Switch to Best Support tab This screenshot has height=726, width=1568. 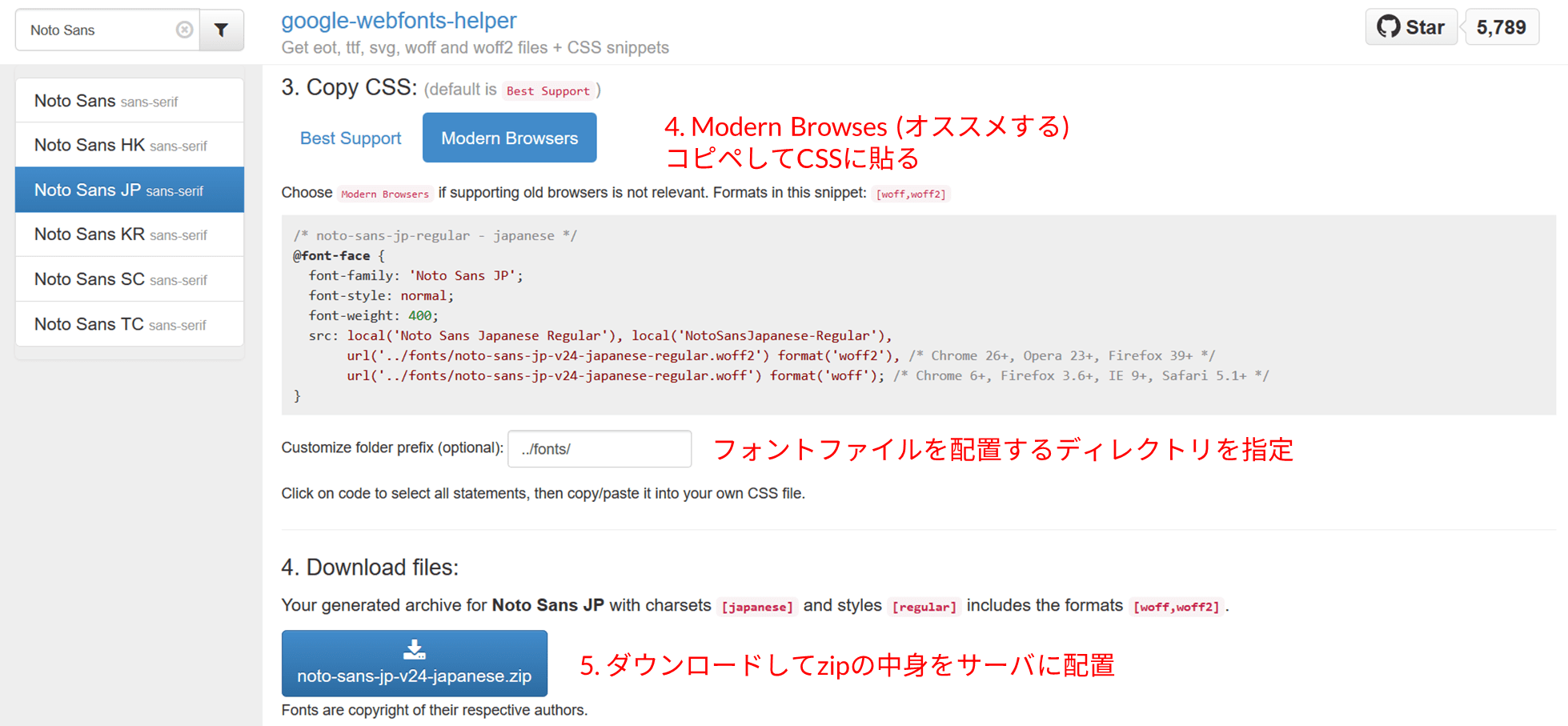pyautogui.click(x=351, y=138)
